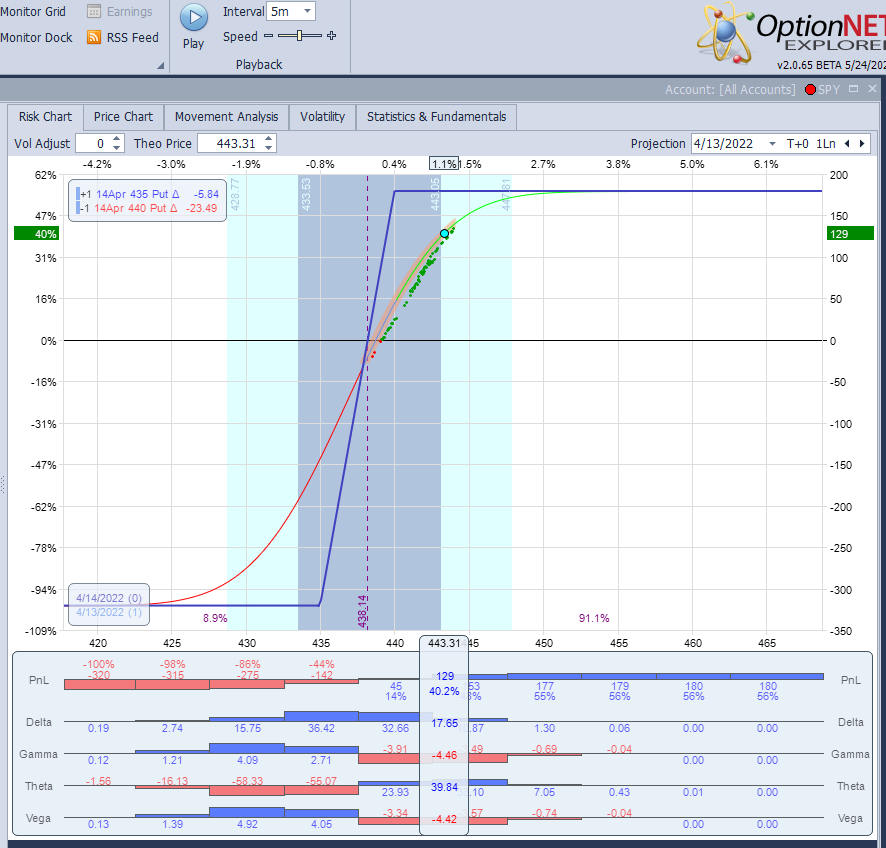Click the Theta value 39.84

pyautogui.click(x=444, y=787)
